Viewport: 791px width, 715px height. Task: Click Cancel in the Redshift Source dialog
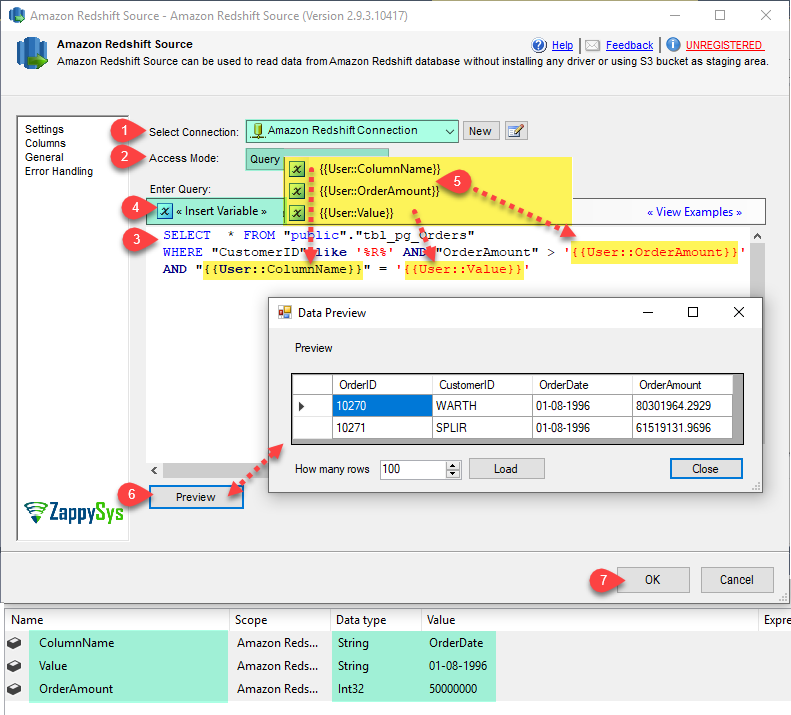click(x=737, y=580)
